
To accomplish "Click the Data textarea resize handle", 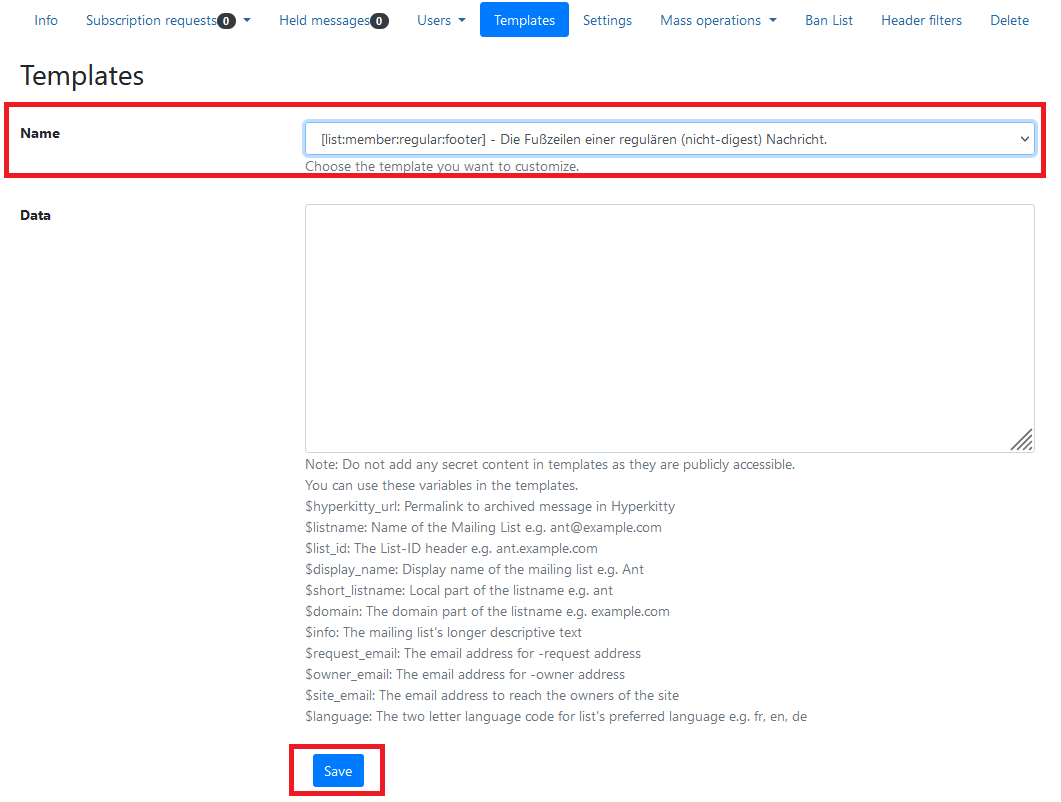I will (x=1021, y=440).
